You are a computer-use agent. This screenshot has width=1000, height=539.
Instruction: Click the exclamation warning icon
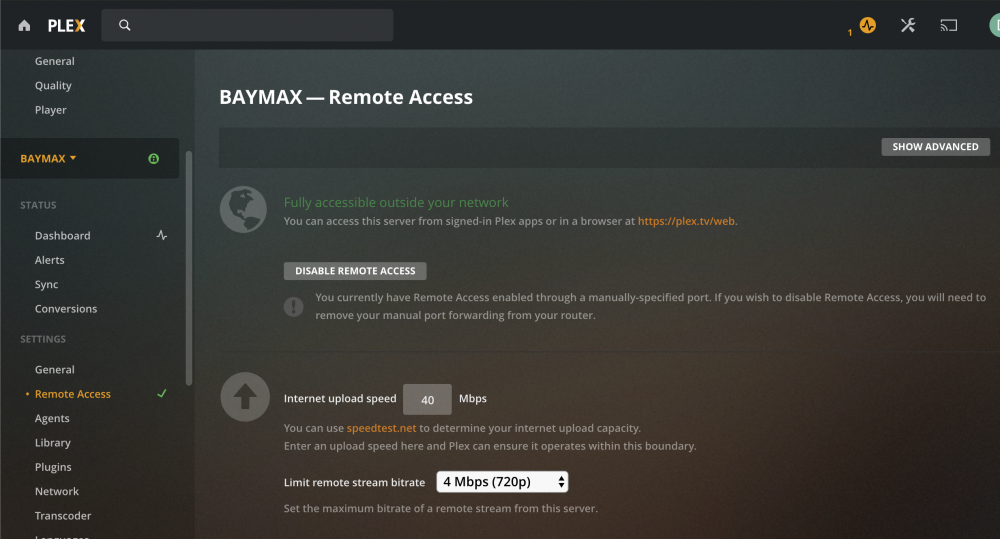coord(293,307)
